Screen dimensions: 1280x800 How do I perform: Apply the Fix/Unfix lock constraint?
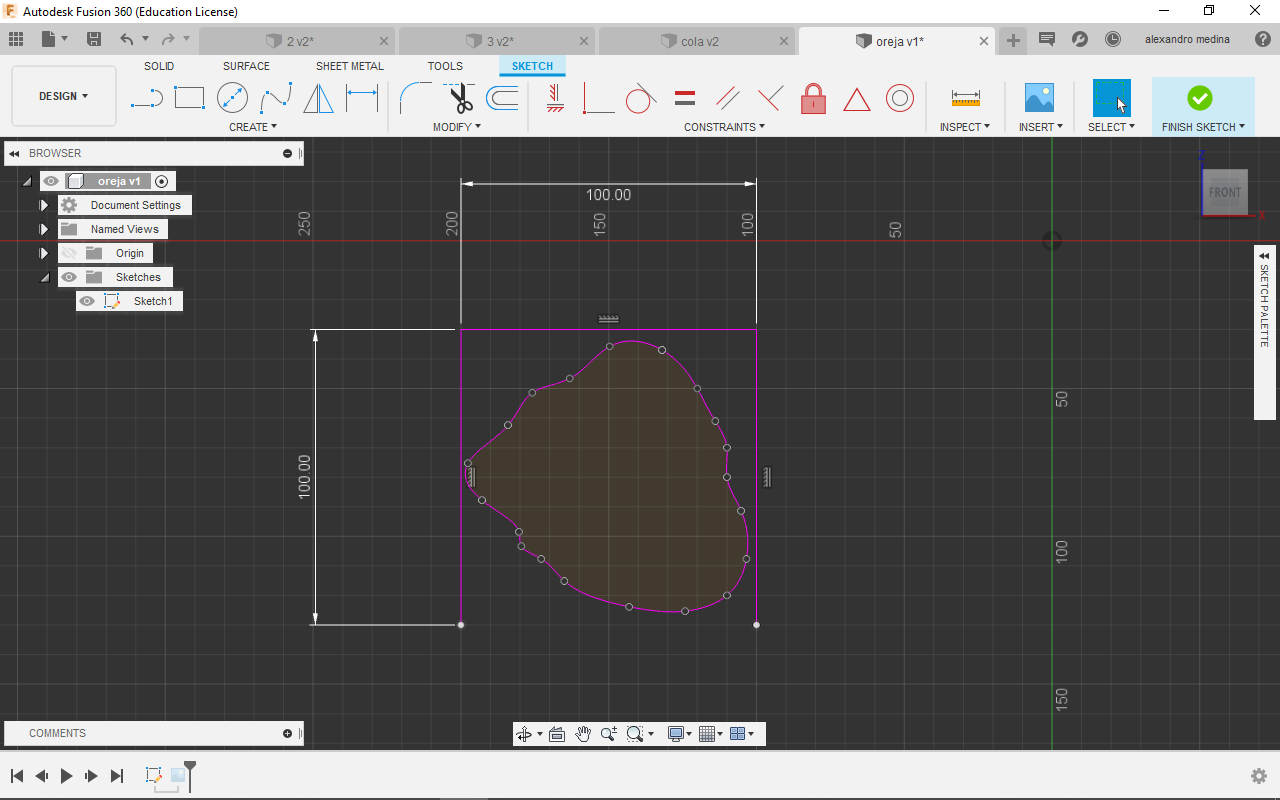(x=813, y=98)
